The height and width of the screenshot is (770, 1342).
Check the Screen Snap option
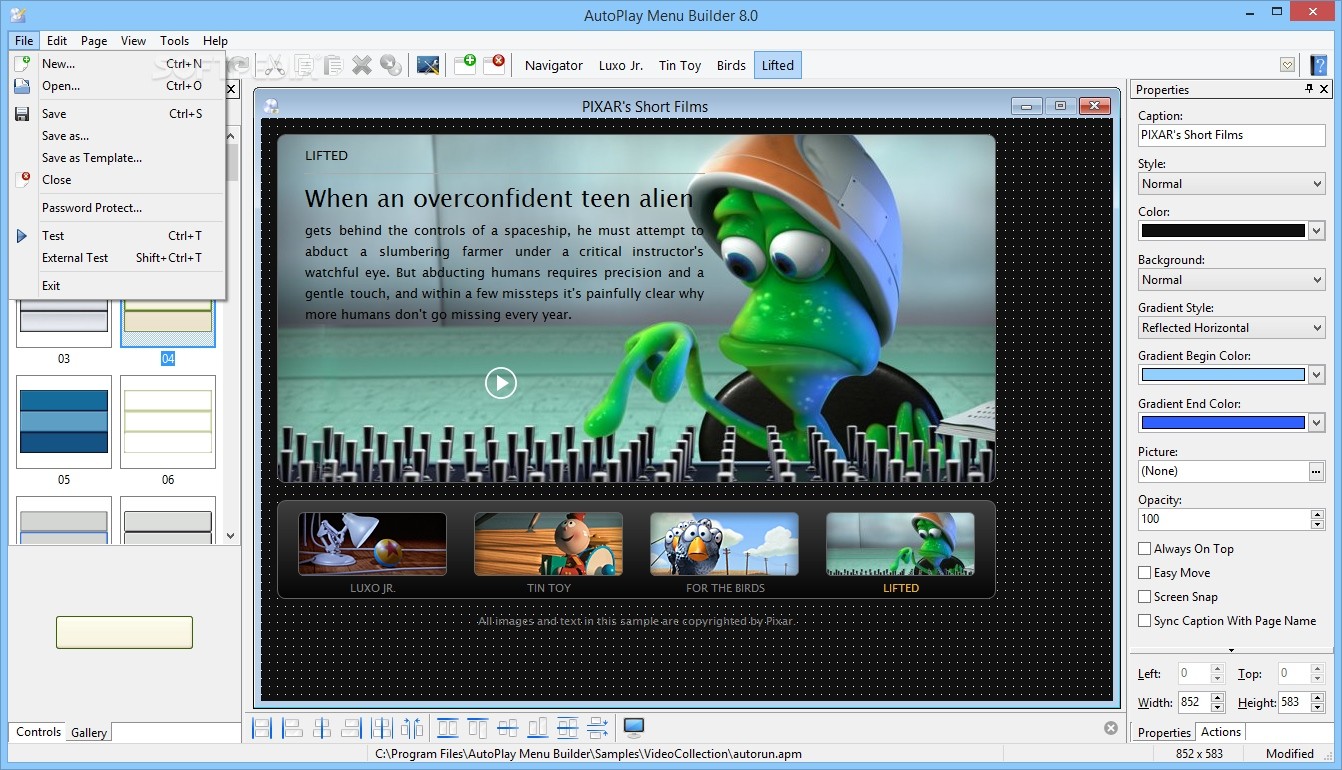tap(1144, 597)
